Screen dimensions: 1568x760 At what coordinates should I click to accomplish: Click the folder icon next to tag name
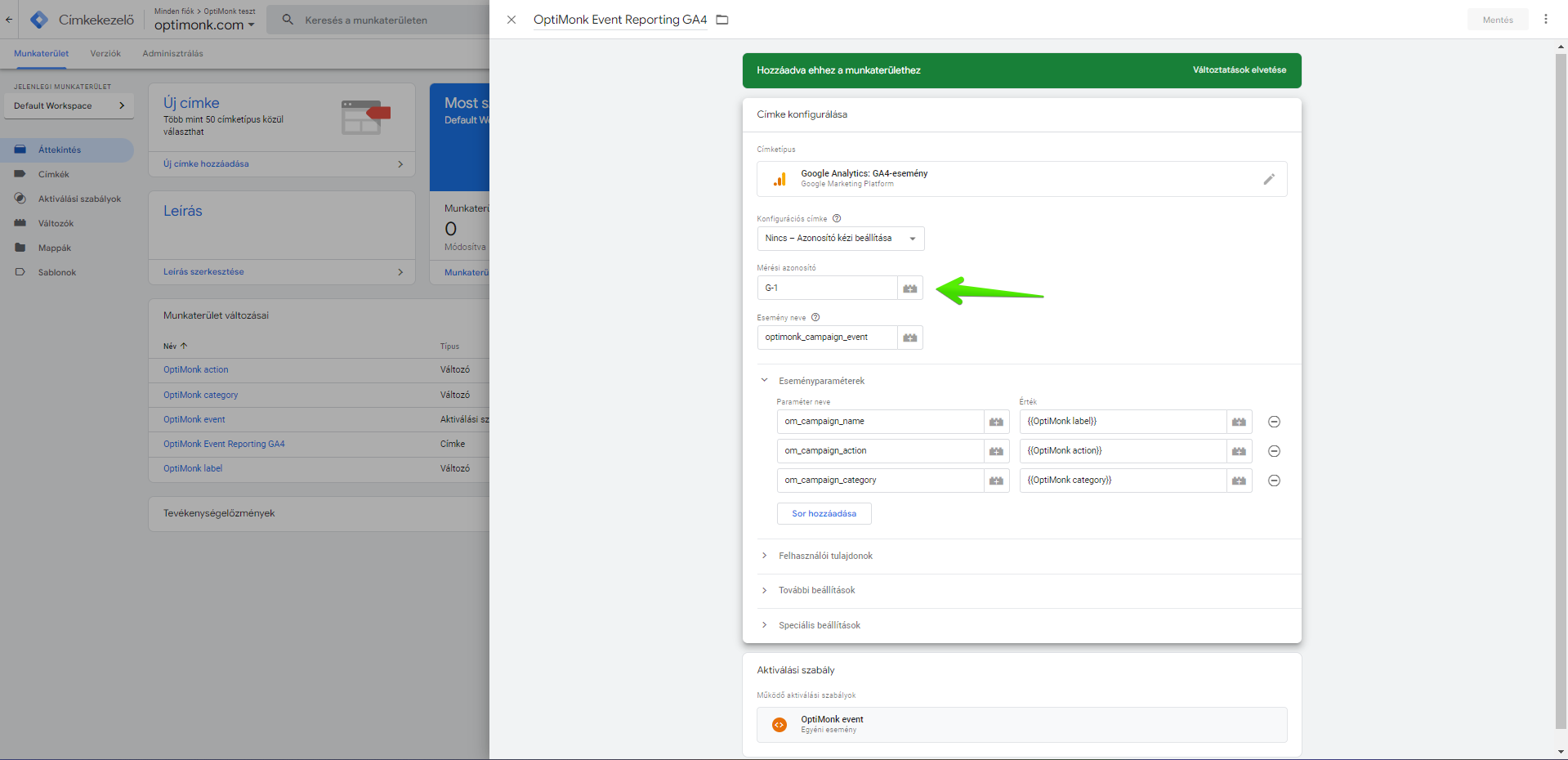point(722,20)
